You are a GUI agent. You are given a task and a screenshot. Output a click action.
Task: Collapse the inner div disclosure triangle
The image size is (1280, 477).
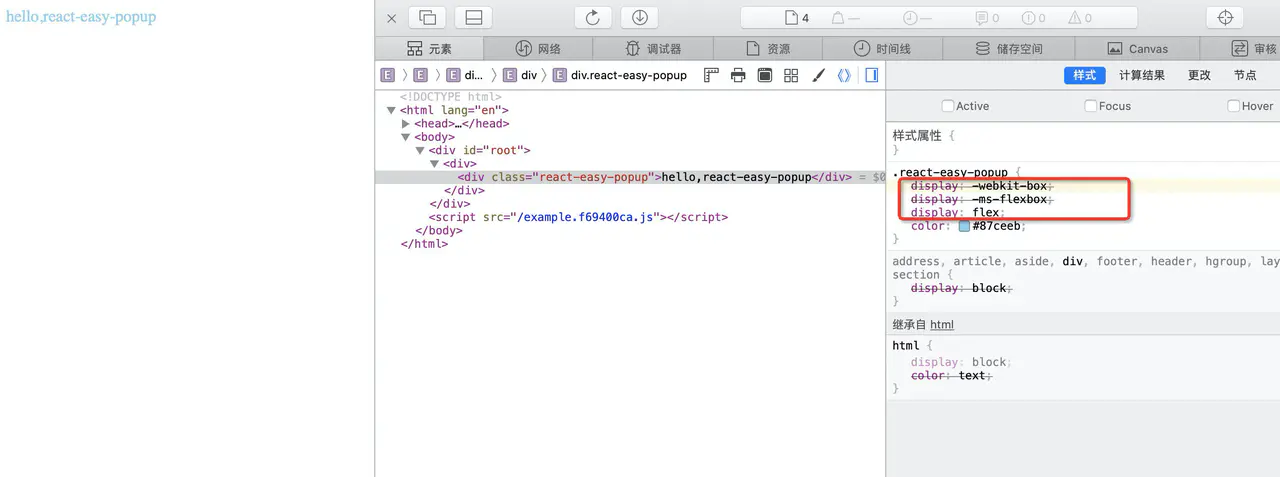[x=435, y=164]
